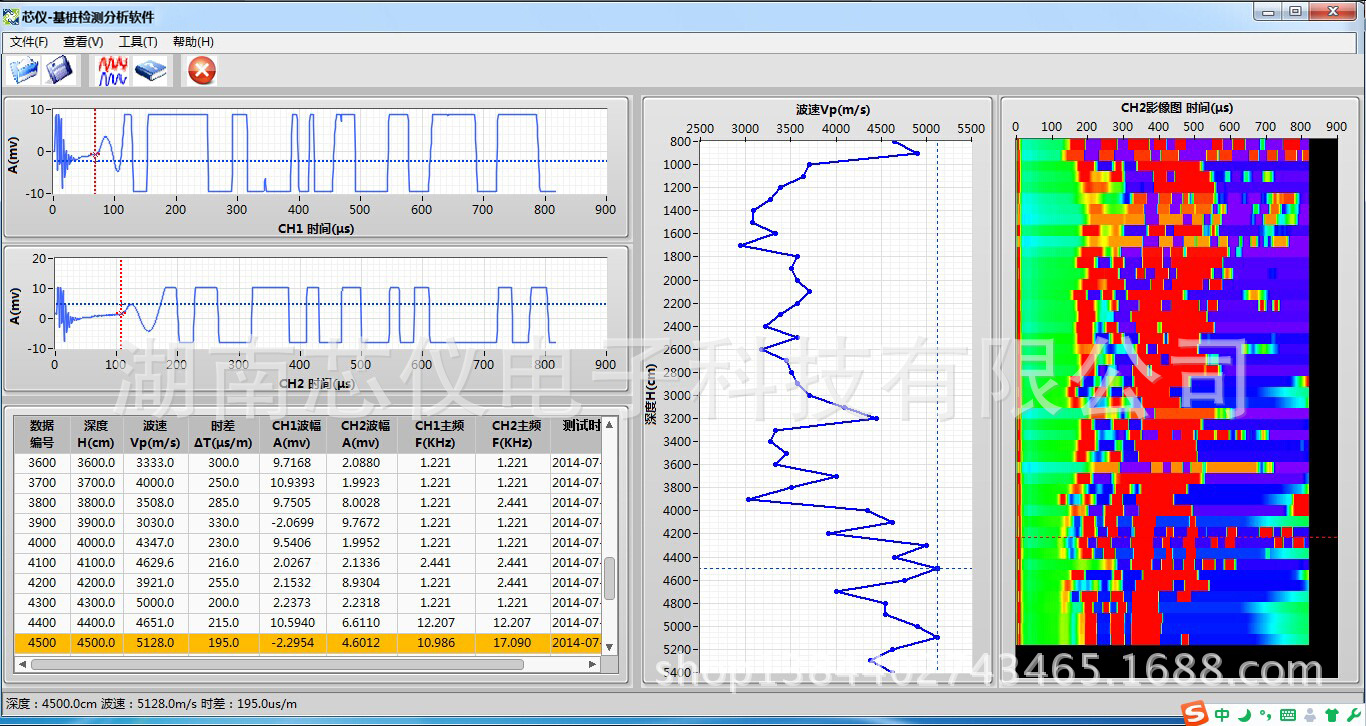Open the 文件(F) menu
1366x726 pixels.
(29, 42)
